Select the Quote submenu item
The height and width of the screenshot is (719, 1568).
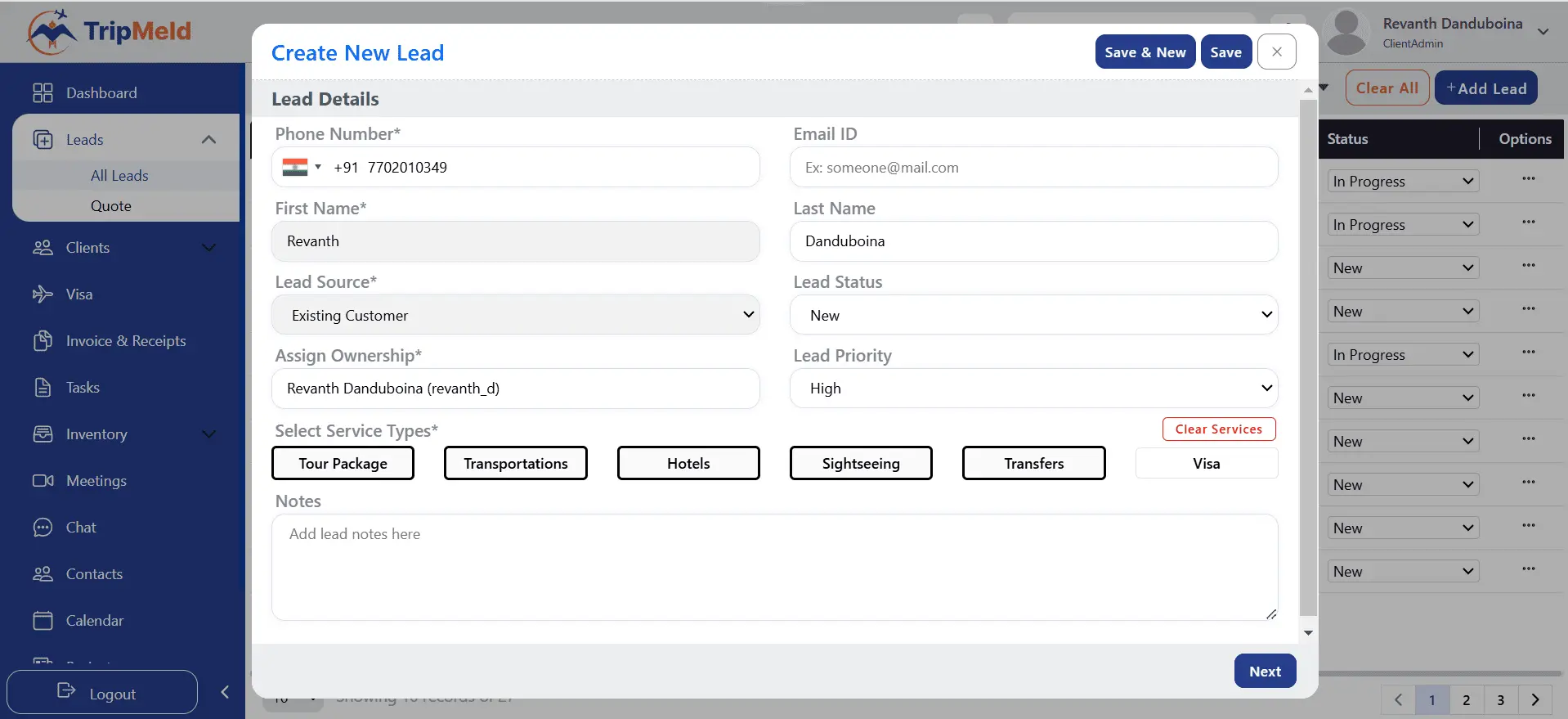tap(111, 206)
